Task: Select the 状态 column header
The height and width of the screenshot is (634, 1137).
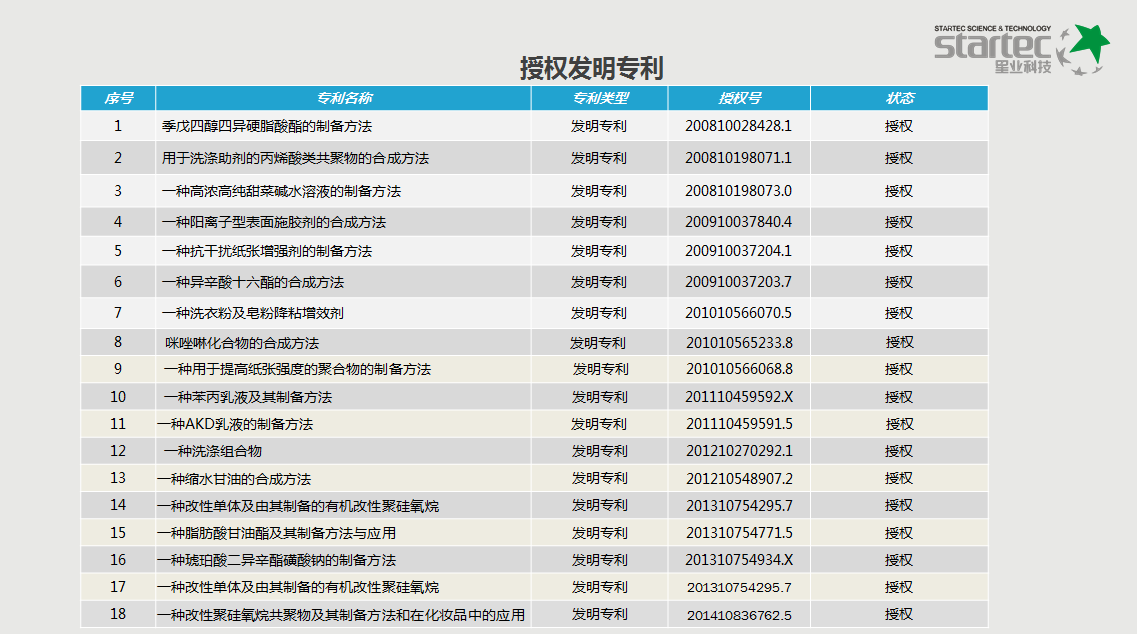Action: (899, 98)
